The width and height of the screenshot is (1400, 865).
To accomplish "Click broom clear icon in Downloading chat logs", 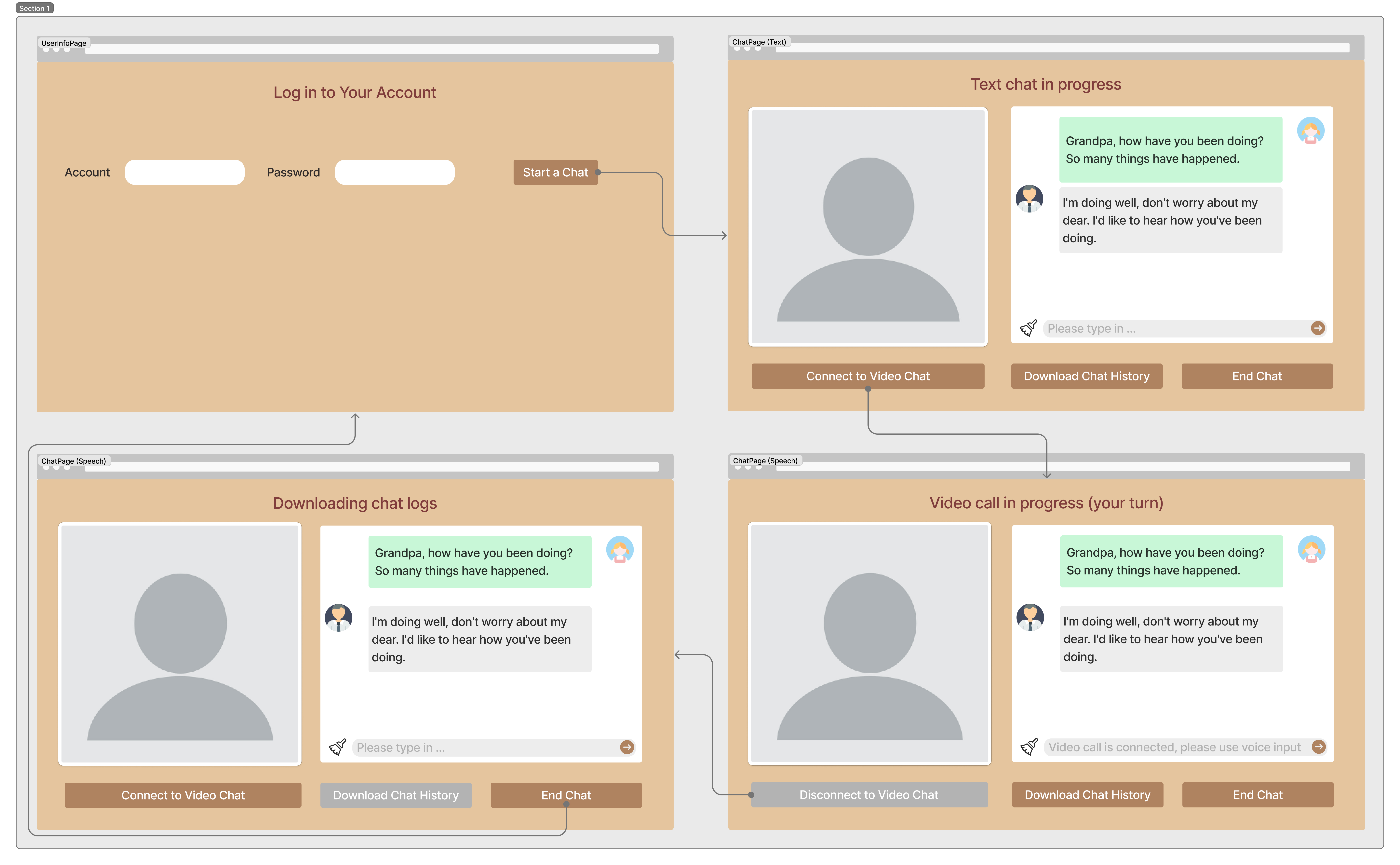I will click(337, 747).
